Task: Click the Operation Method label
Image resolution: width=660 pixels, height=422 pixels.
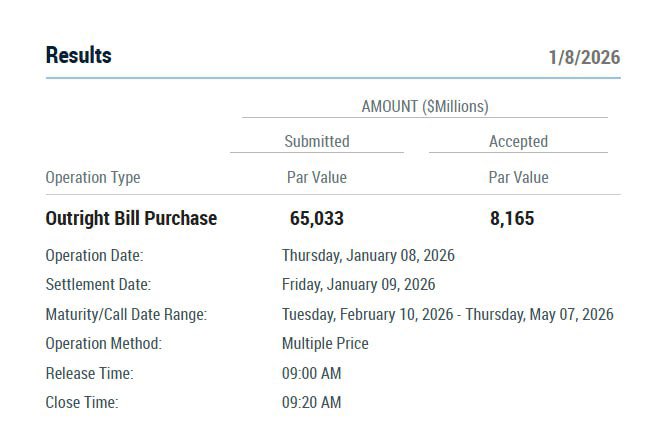Action: click(103, 344)
